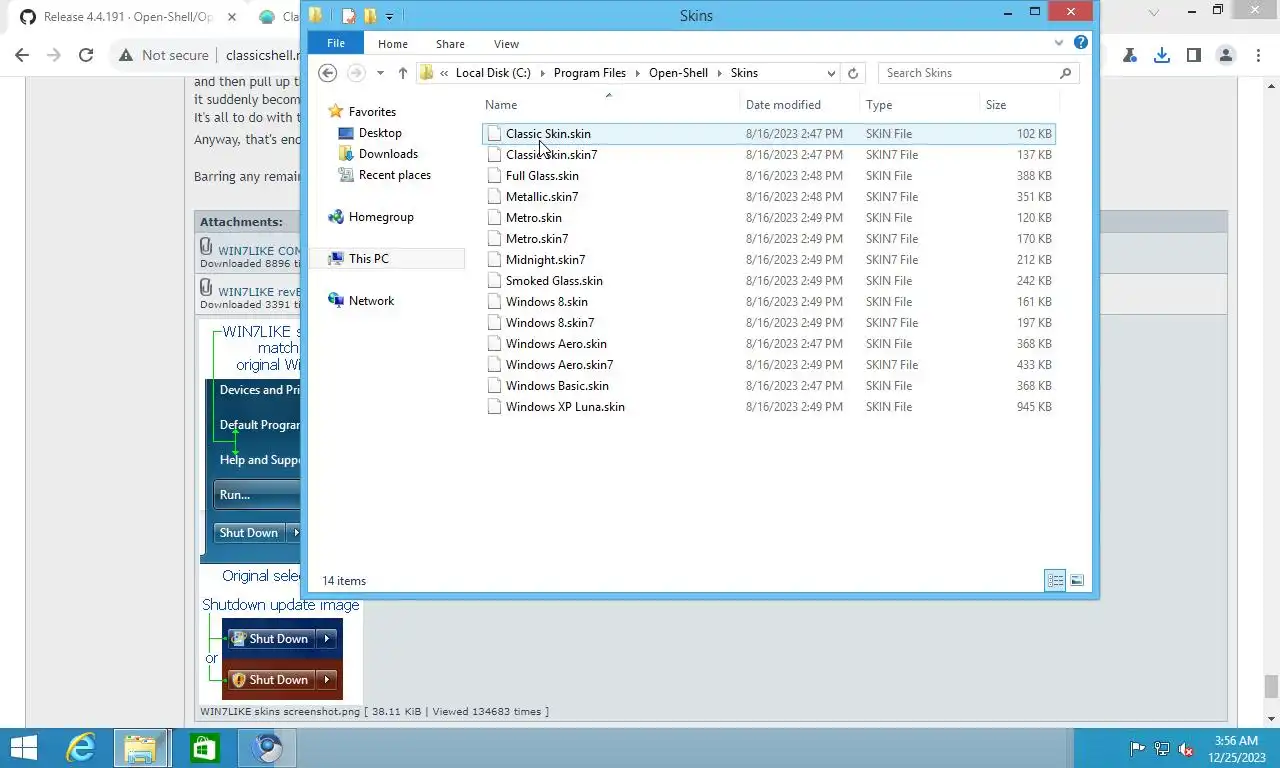The image size is (1280, 768).
Task: Launch Internet Explorer from taskbar
Action: tap(80, 748)
